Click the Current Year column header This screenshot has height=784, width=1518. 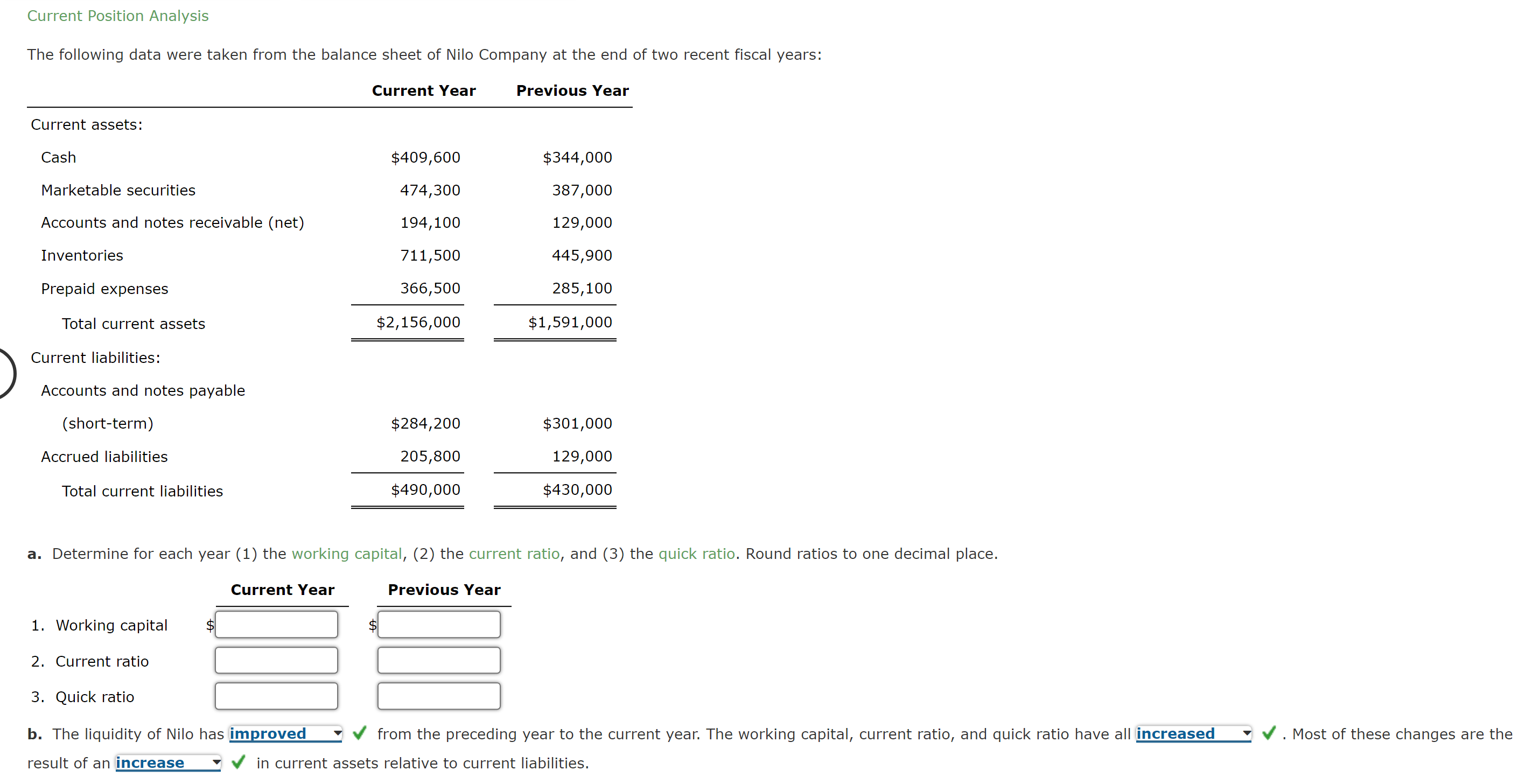[424, 90]
